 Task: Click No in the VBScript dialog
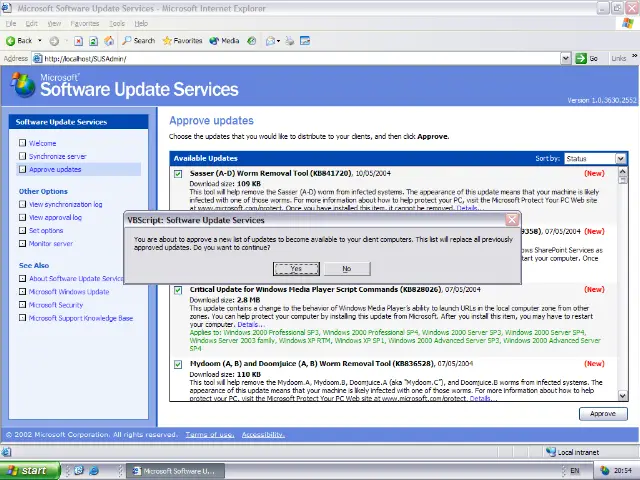pyautogui.click(x=347, y=269)
